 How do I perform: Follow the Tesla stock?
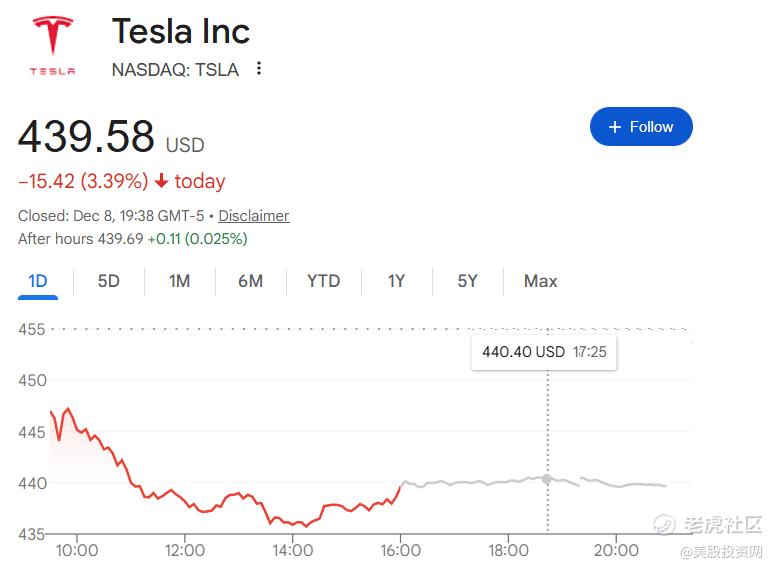tap(641, 127)
